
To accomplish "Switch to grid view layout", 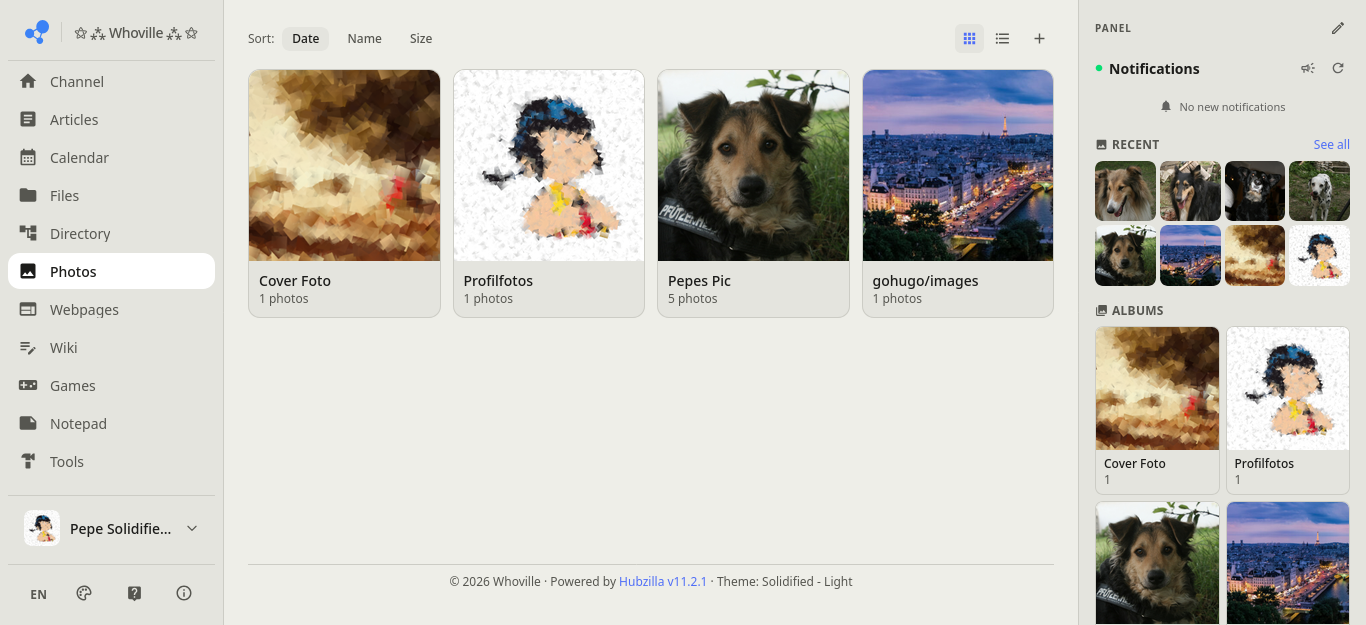I will click(x=969, y=39).
